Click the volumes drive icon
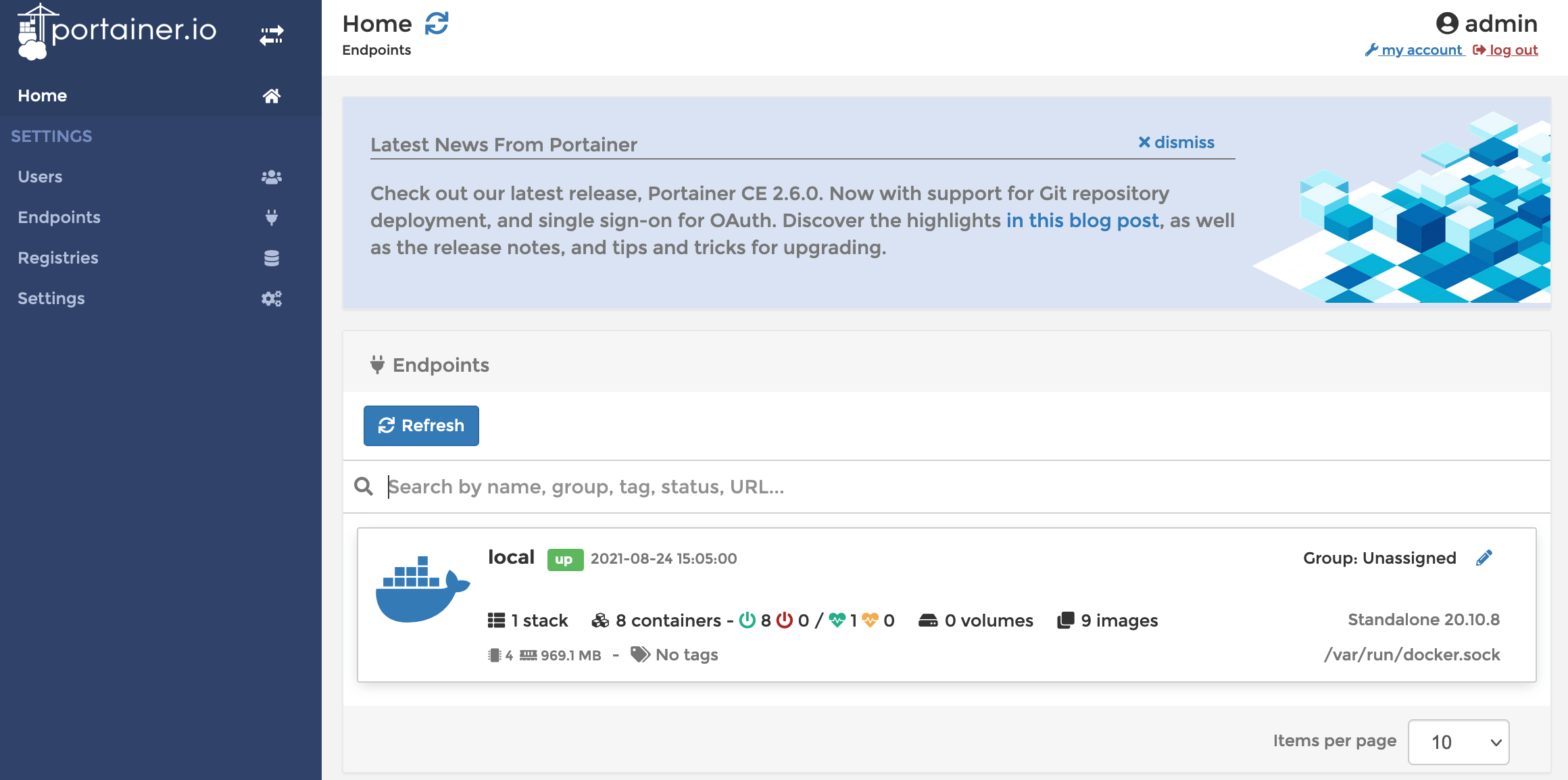 point(928,620)
